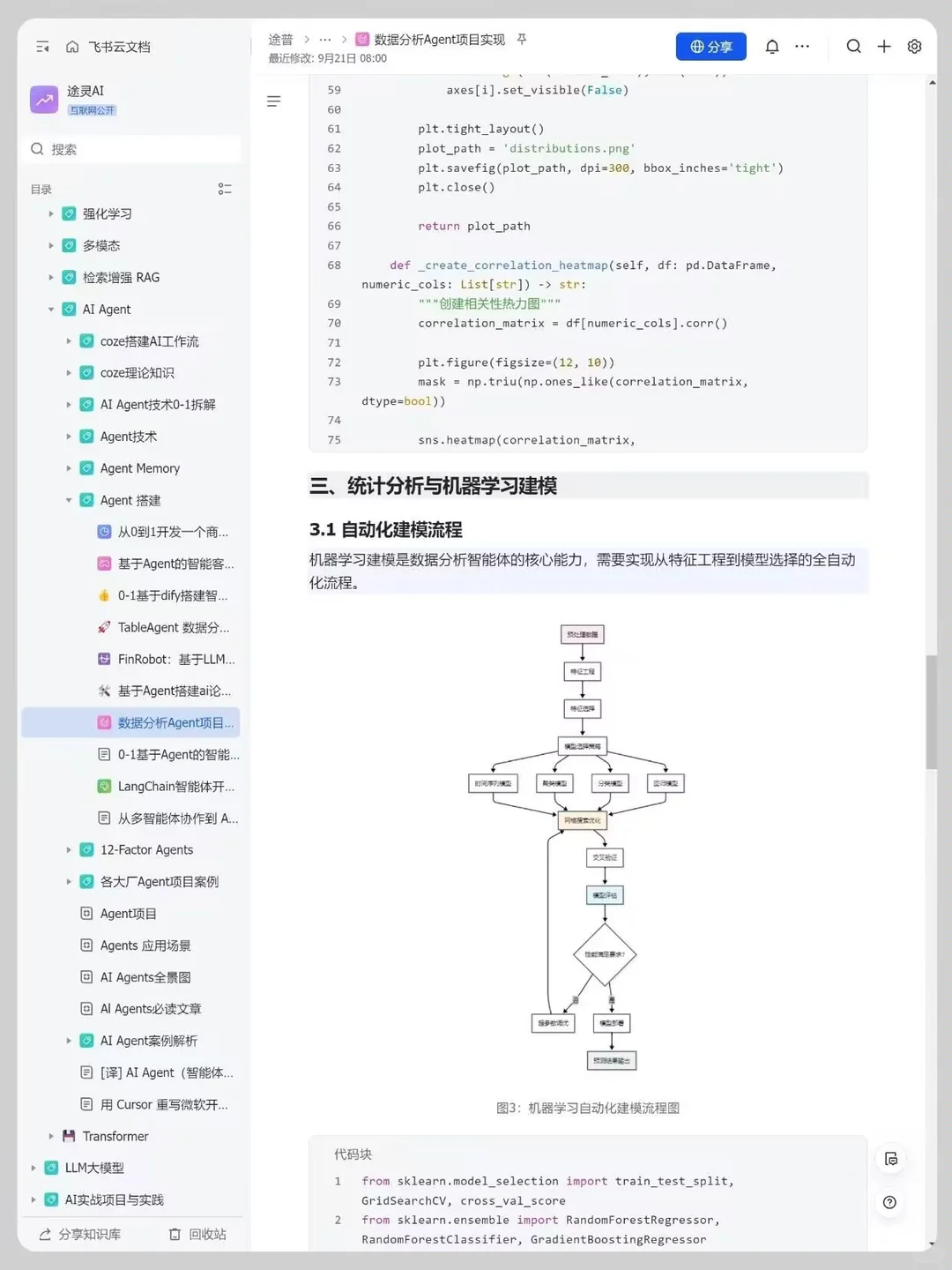Open 用 Cursor 重写微软开... document
952x1270 pixels.
pyautogui.click(x=164, y=1104)
